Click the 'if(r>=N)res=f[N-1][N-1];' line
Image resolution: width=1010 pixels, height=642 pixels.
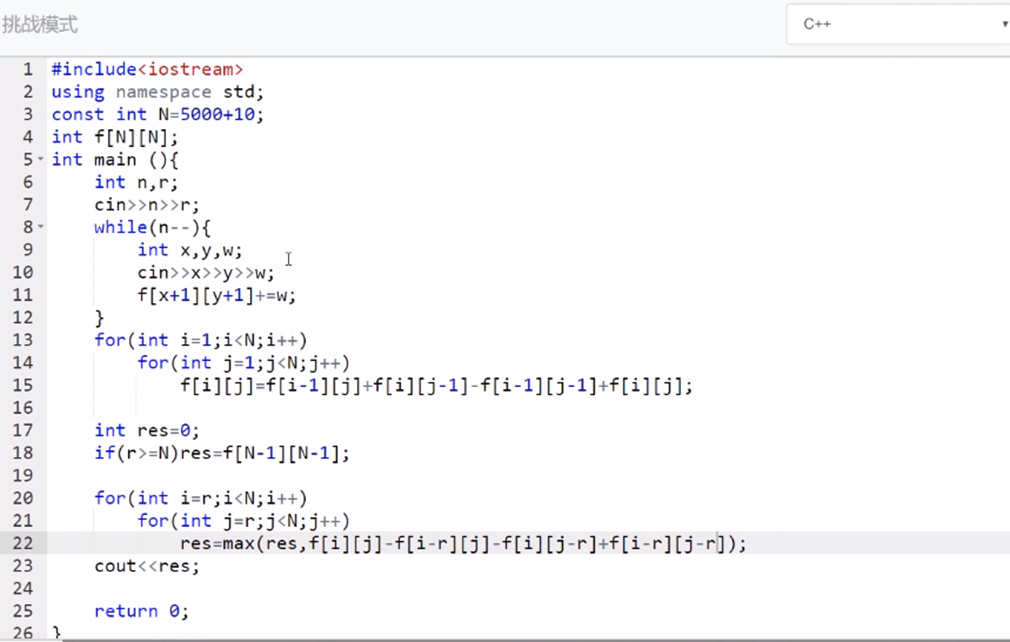click(x=222, y=453)
